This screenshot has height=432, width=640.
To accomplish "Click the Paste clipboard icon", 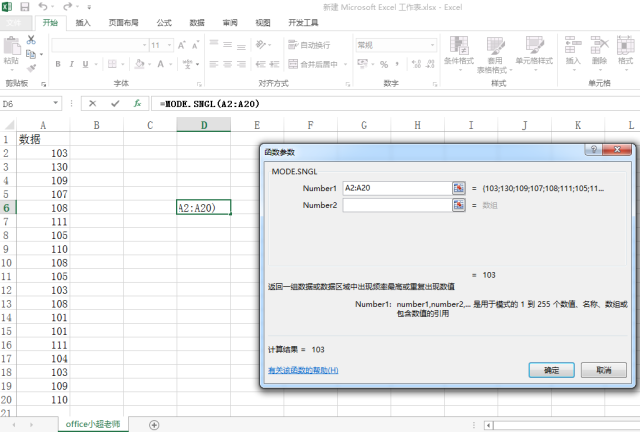I will coord(11,46).
